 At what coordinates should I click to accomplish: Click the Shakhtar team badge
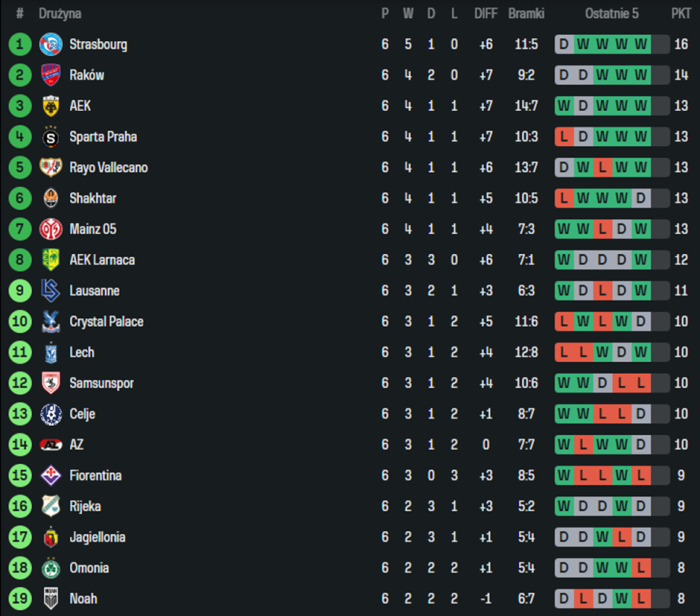[x=50, y=199]
